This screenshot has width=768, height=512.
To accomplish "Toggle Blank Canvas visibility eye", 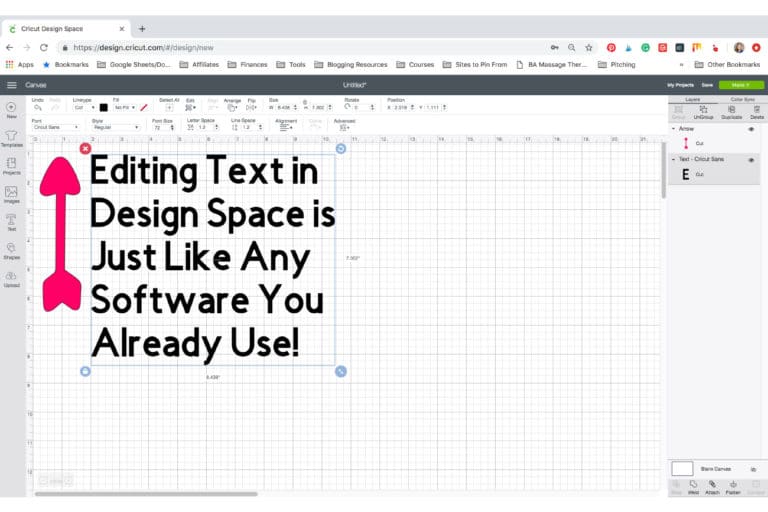I will 753,469.
